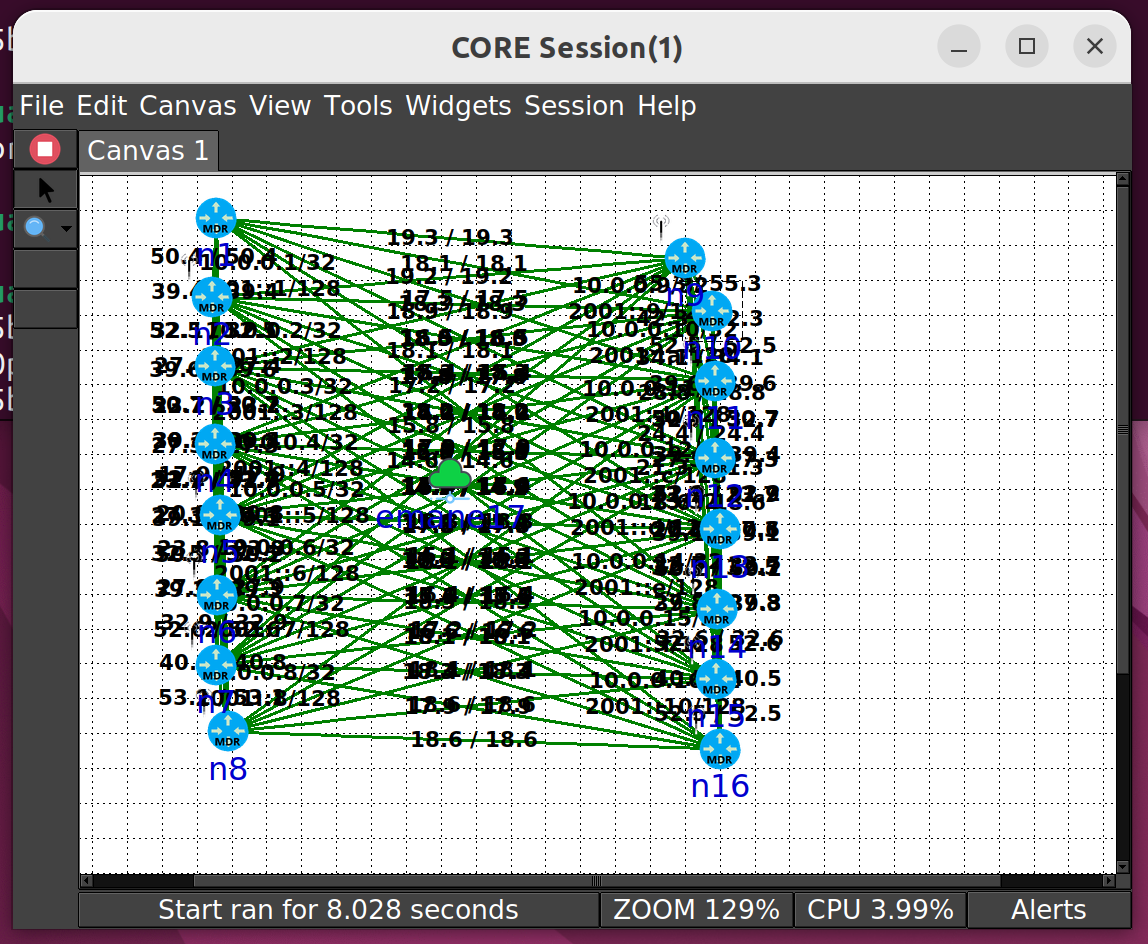1148x944 pixels.
Task: Click the n12 MDR router node
Action: coord(715,455)
